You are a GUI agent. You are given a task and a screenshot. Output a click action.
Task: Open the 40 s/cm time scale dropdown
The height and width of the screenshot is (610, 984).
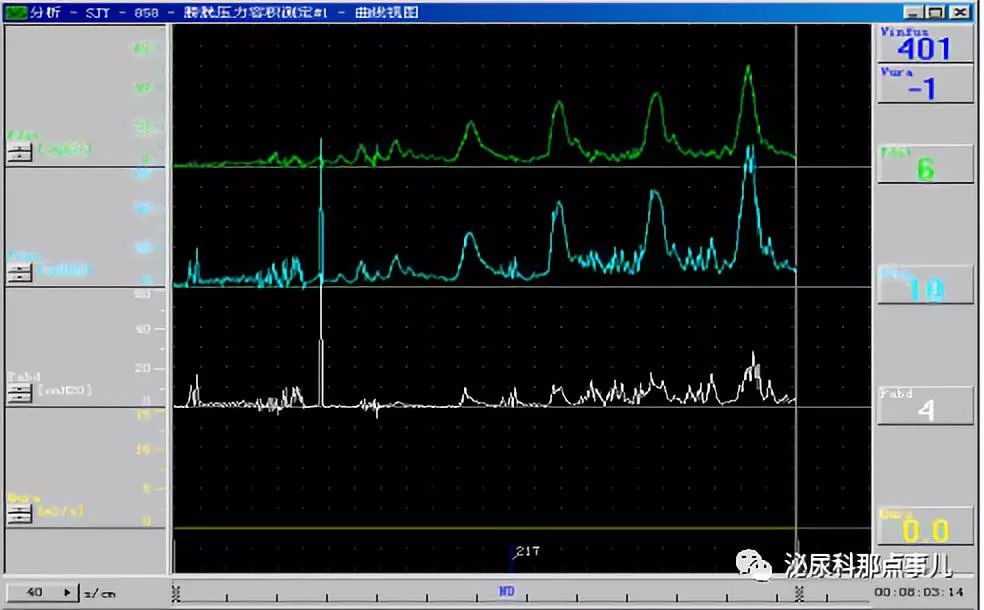[x=43, y=592]
